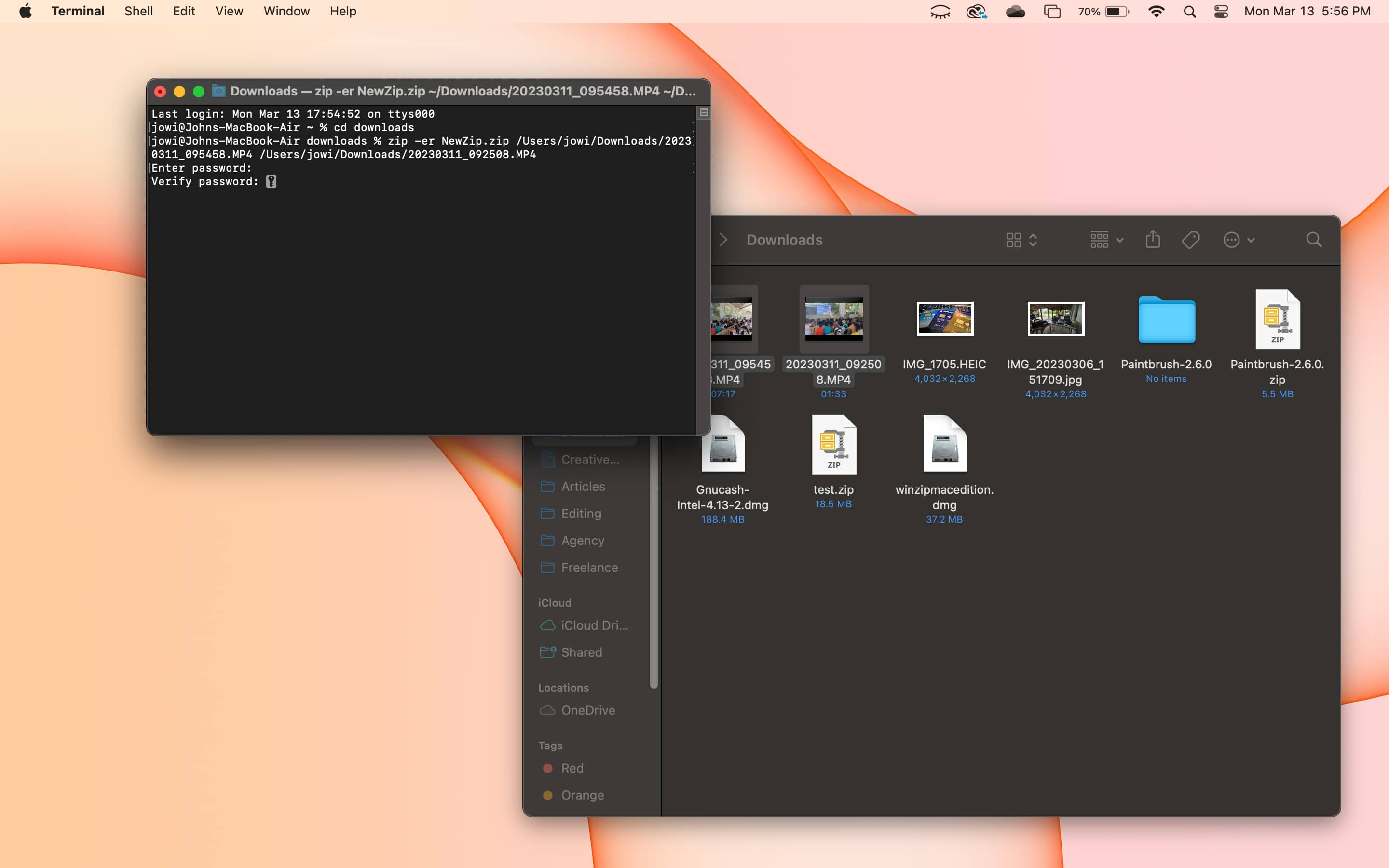
Task: Click the share/export icon in Finder toolbar
Action: (1152, 239)
